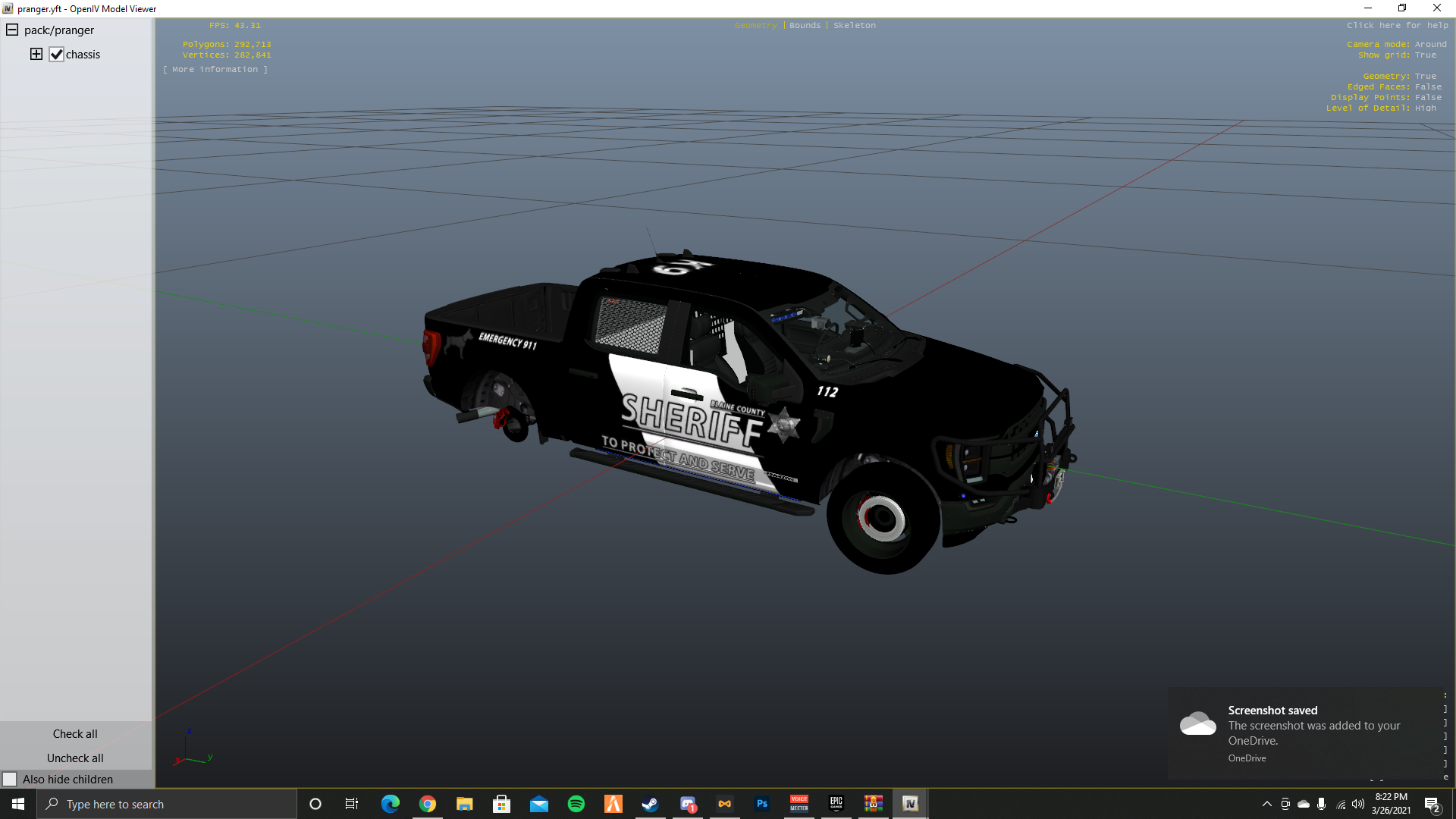This screenshot has width=1456, height=819.
Task: Open Voicemeeter from the taskbar
Action: pos(799,804)
